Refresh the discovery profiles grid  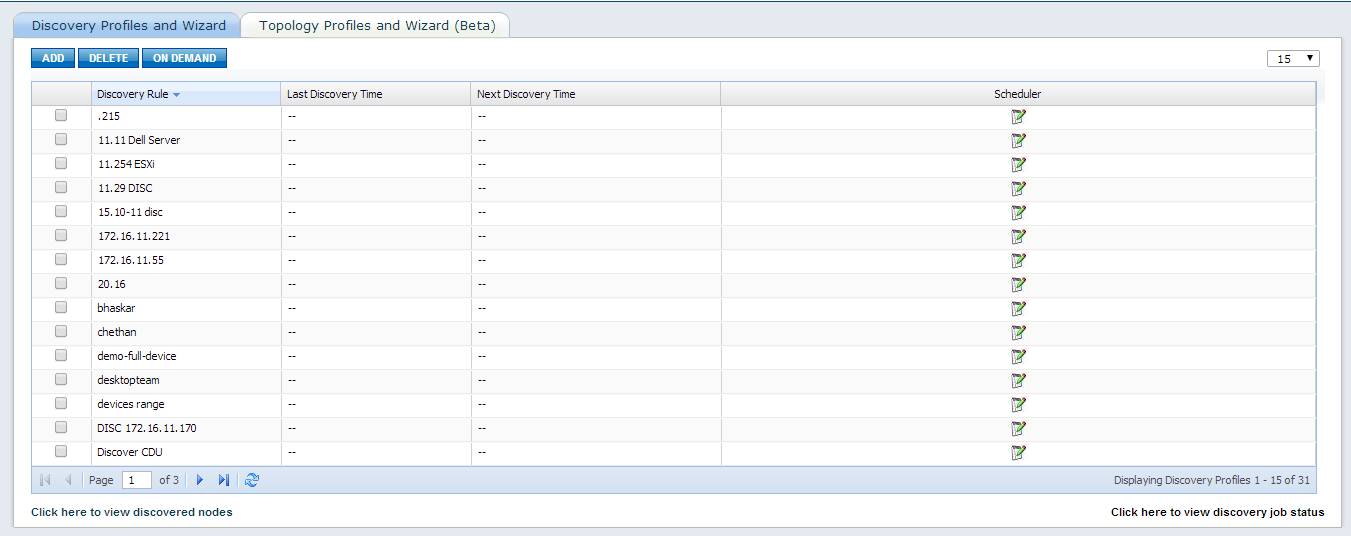(252, 480)
